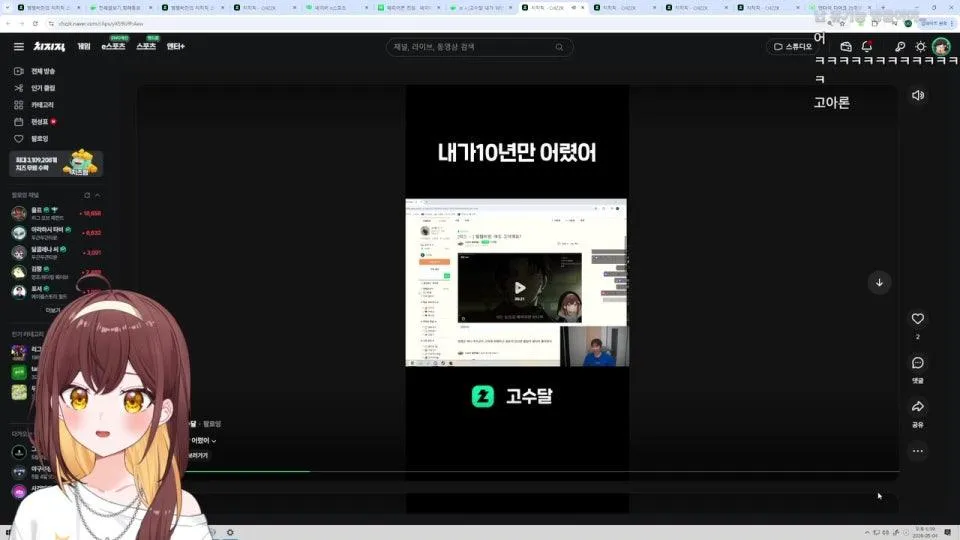This screenshot has width=960, height=540.
Task: Expand the clip title with the chevron
Action: 213,441
